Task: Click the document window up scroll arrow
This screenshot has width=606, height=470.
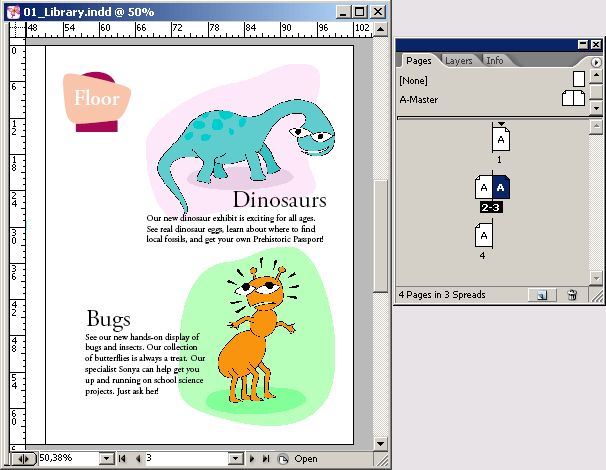Action: (x=381, y=29)
